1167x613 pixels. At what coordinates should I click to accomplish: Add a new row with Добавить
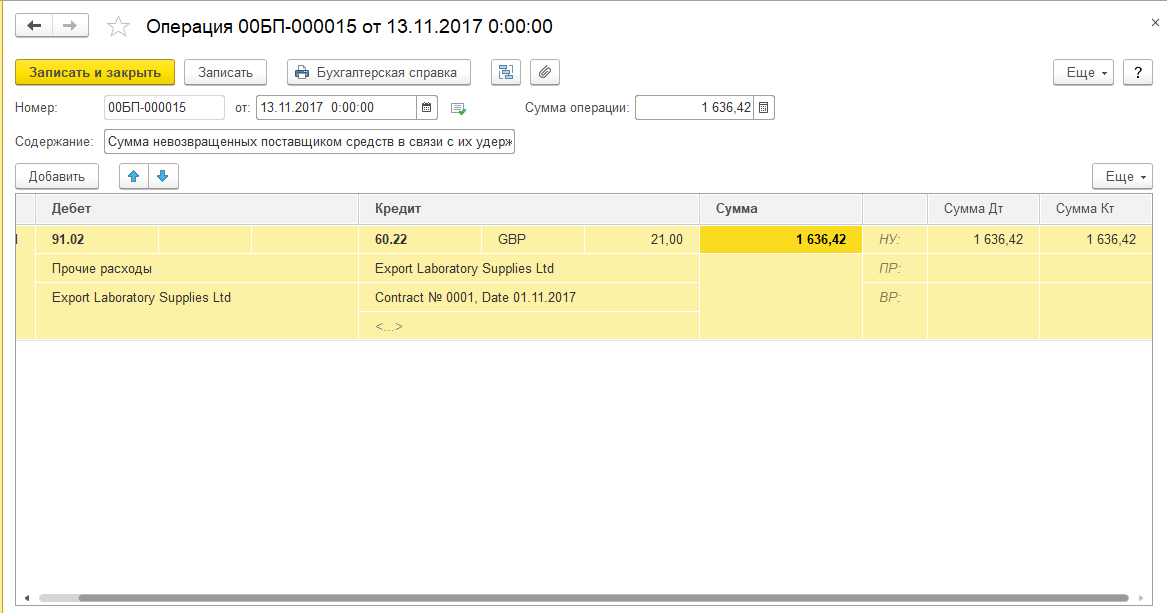pos(57,177)
